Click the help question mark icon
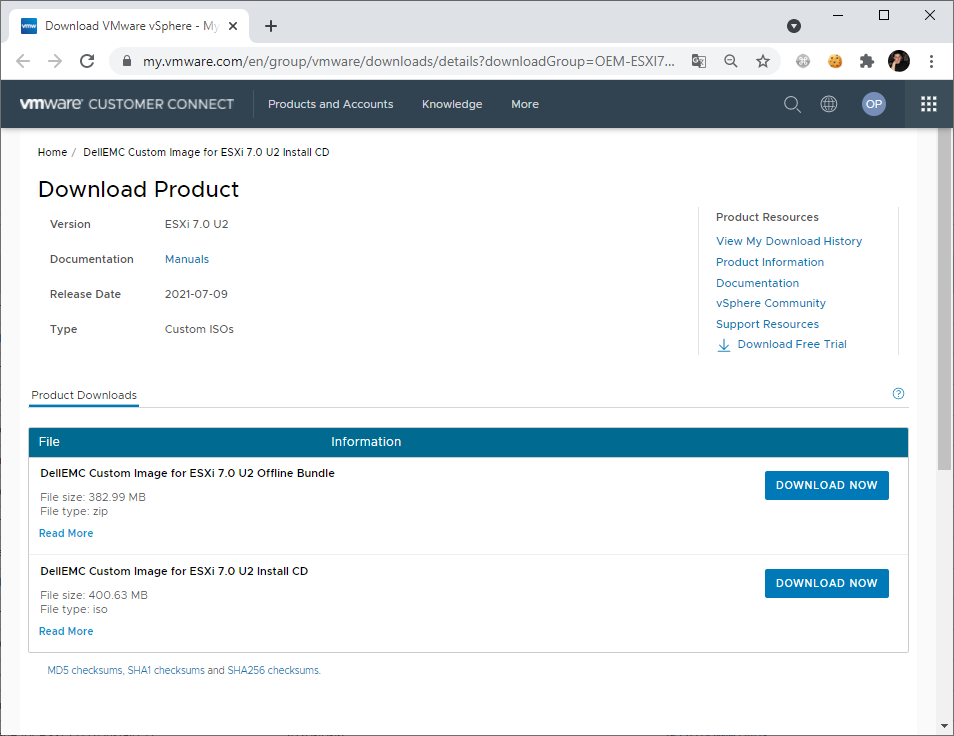 point(898,394)
